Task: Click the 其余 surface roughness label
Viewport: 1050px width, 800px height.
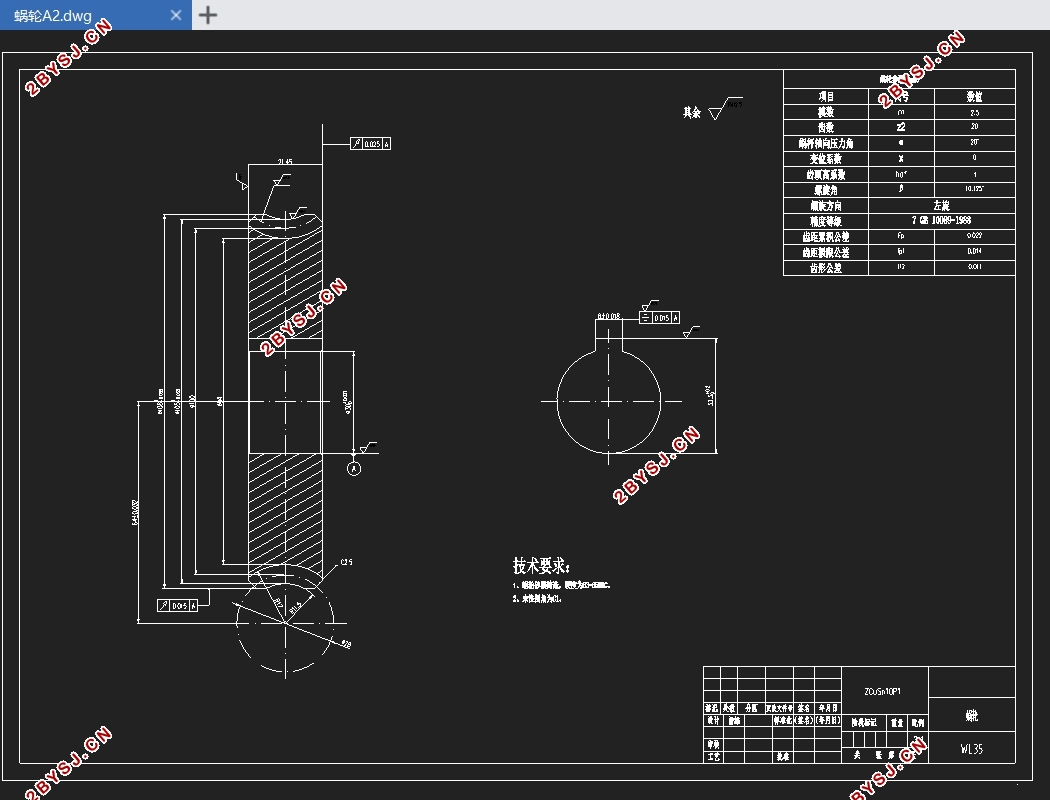Action: (692, 112)
